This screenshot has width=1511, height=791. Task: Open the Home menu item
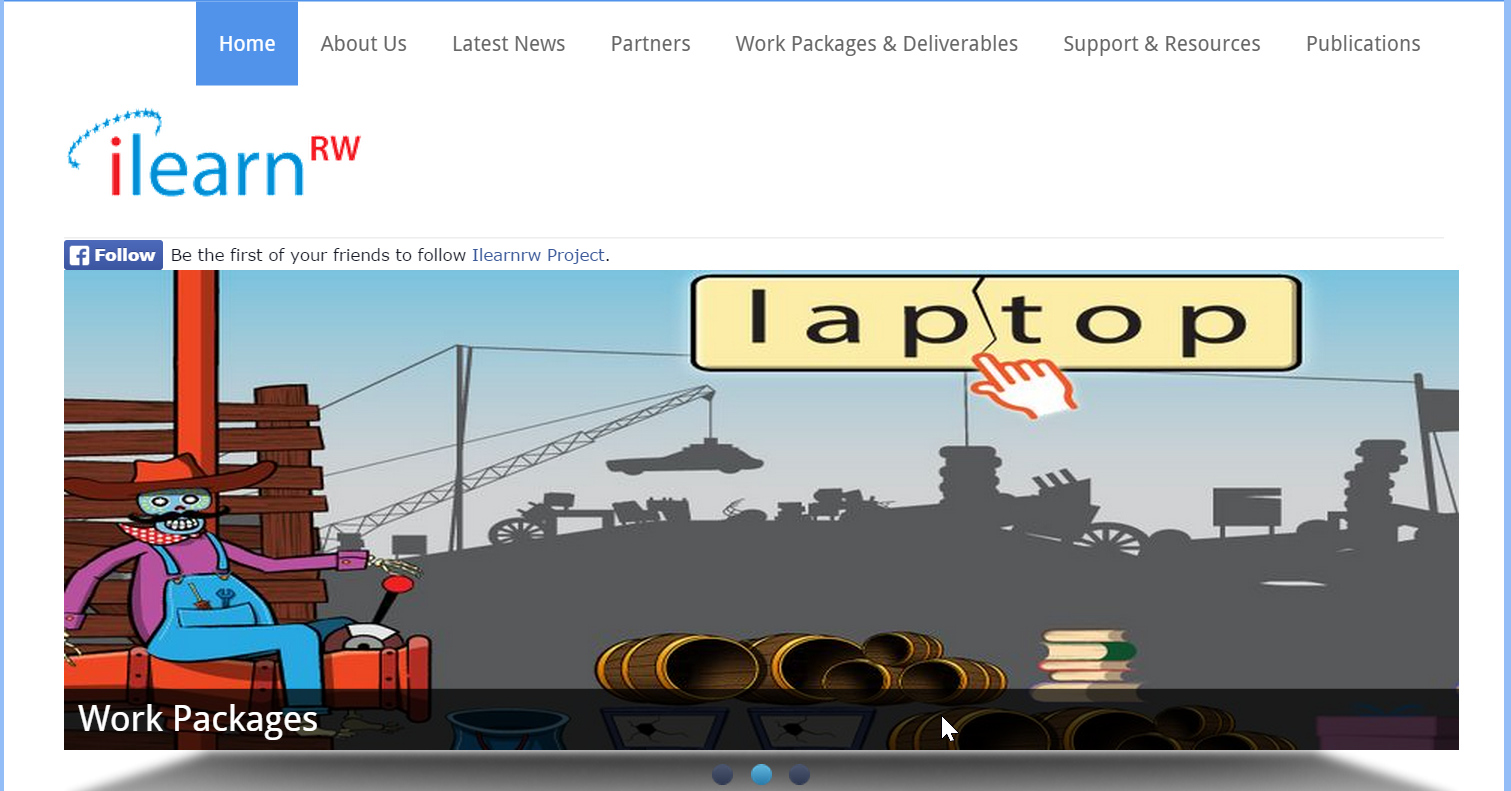[247, 44]
